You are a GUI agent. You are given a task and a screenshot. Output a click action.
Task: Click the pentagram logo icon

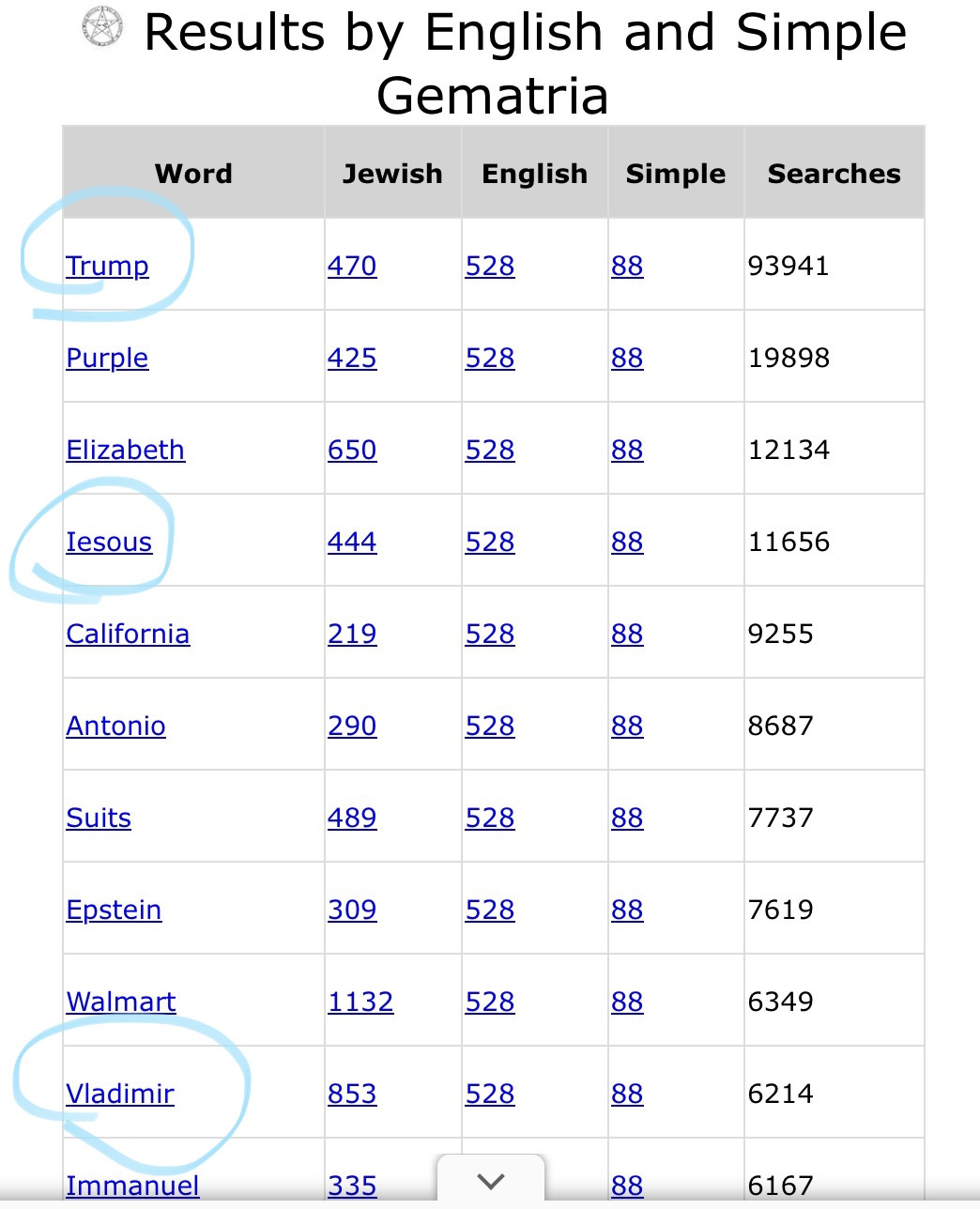coord(102,27)
